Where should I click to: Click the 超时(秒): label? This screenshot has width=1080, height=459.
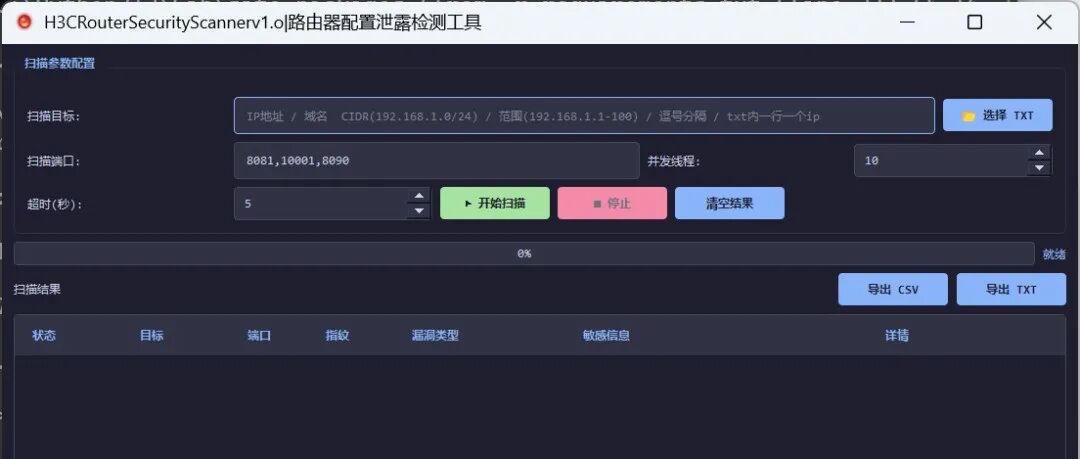click(x=54, y=204)
